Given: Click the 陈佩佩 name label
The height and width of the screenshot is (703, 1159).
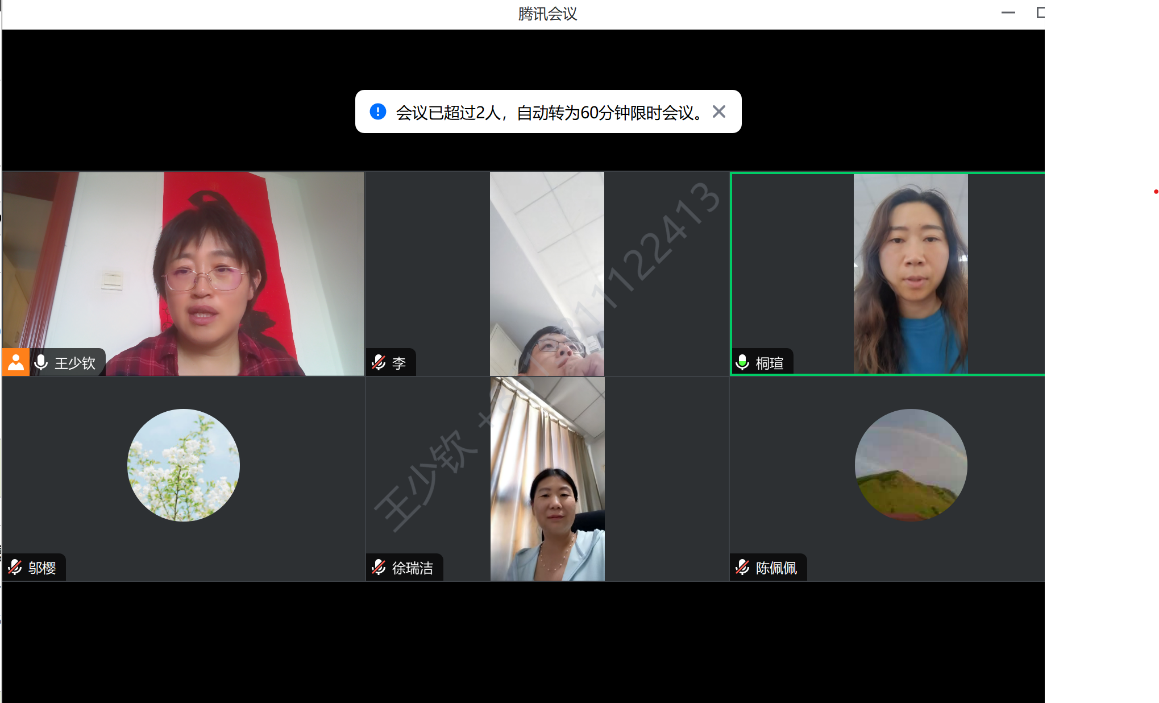Looking at the screenshot, I should 776,568.
